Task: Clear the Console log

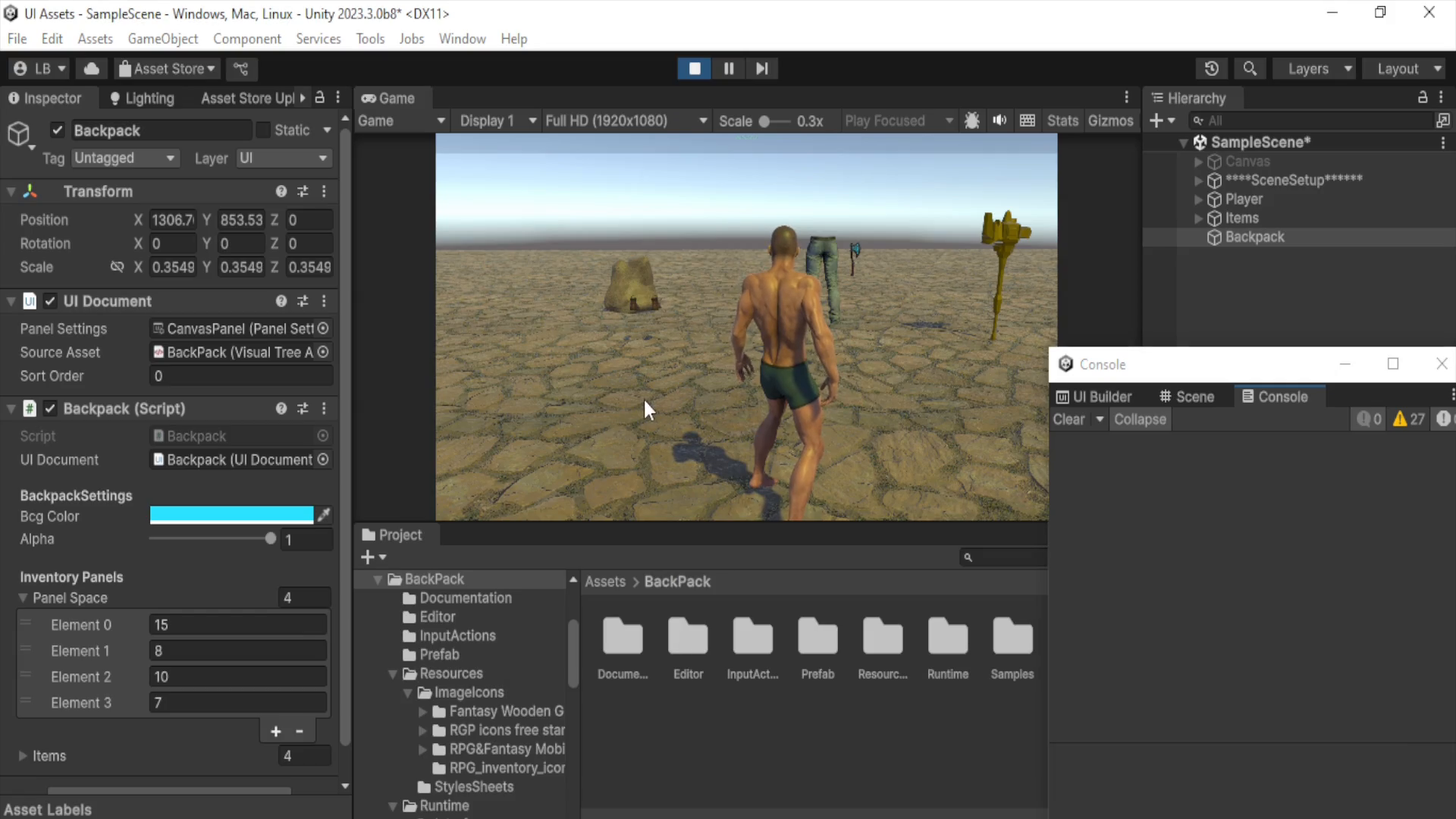Action: point(1068,419)
